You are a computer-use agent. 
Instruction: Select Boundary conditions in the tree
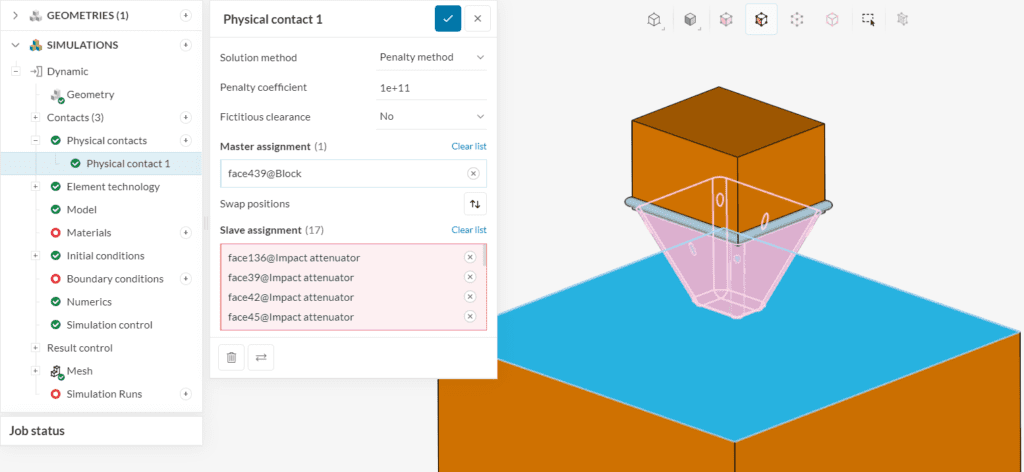[x=114, y=279]
